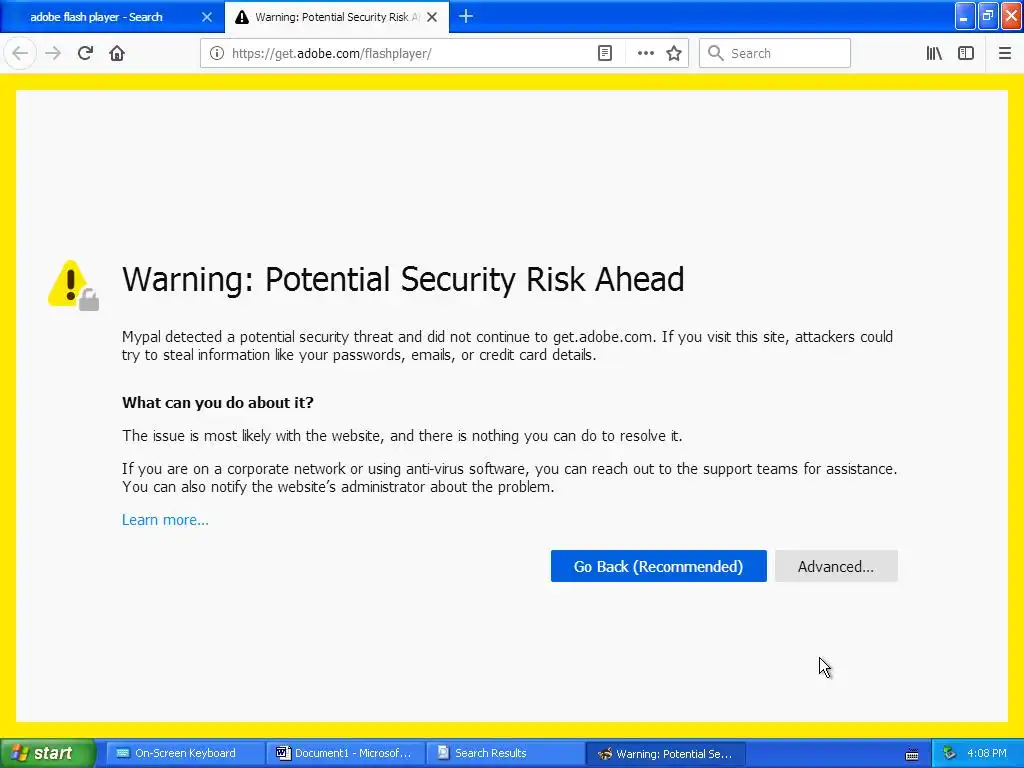Click the warning triangle lock icon
The image size is (1024, 768).
click(73, 286)
